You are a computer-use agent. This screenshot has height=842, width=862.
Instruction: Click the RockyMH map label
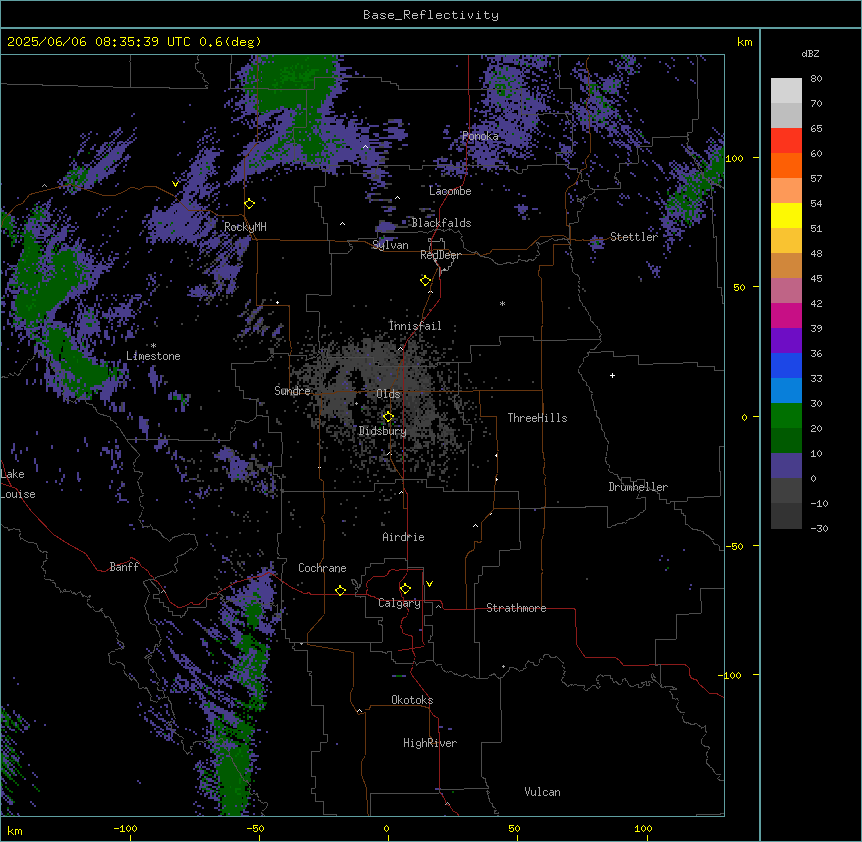click(x=245, y=227)
